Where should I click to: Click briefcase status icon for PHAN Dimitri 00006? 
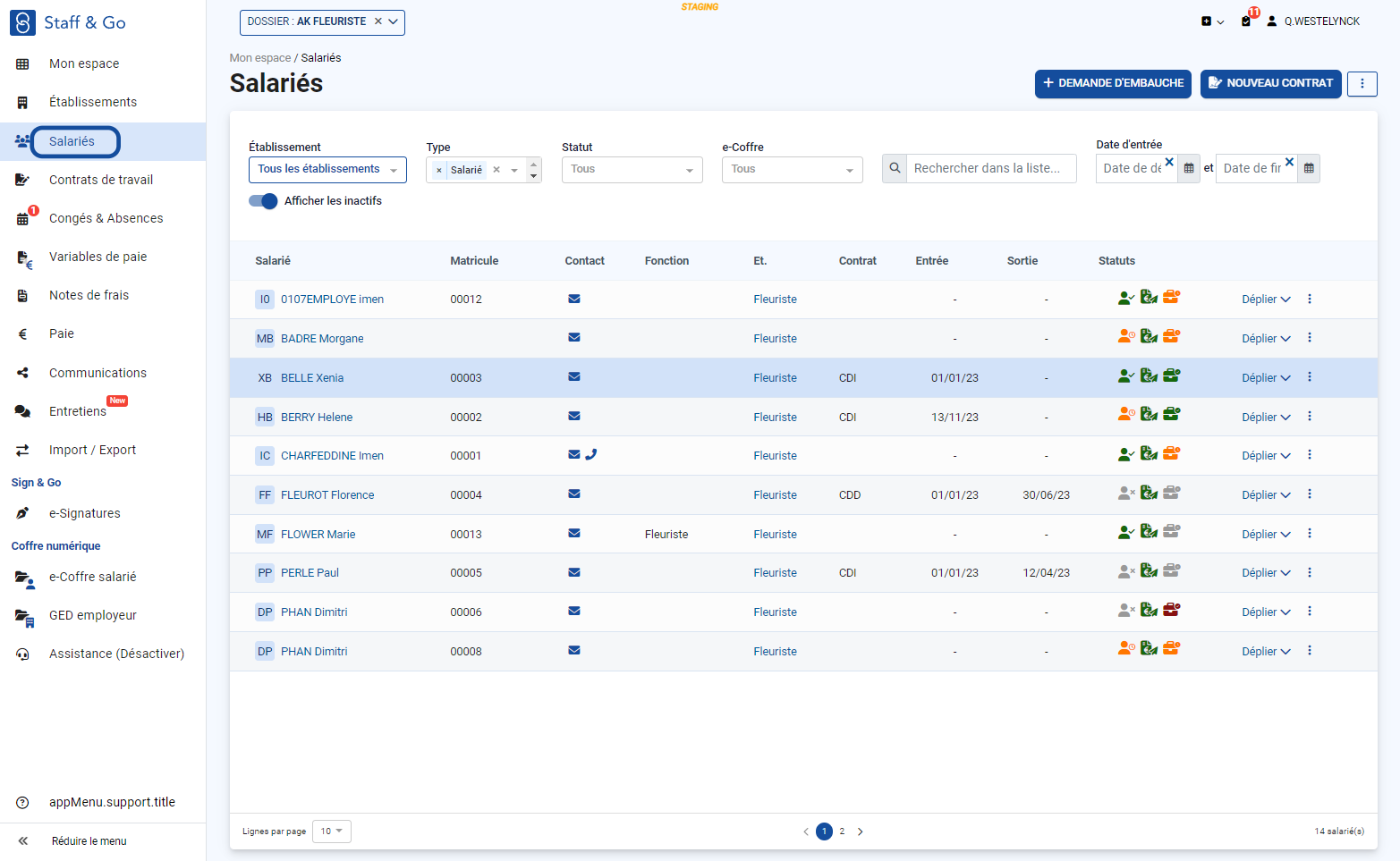click(1172, 611)
